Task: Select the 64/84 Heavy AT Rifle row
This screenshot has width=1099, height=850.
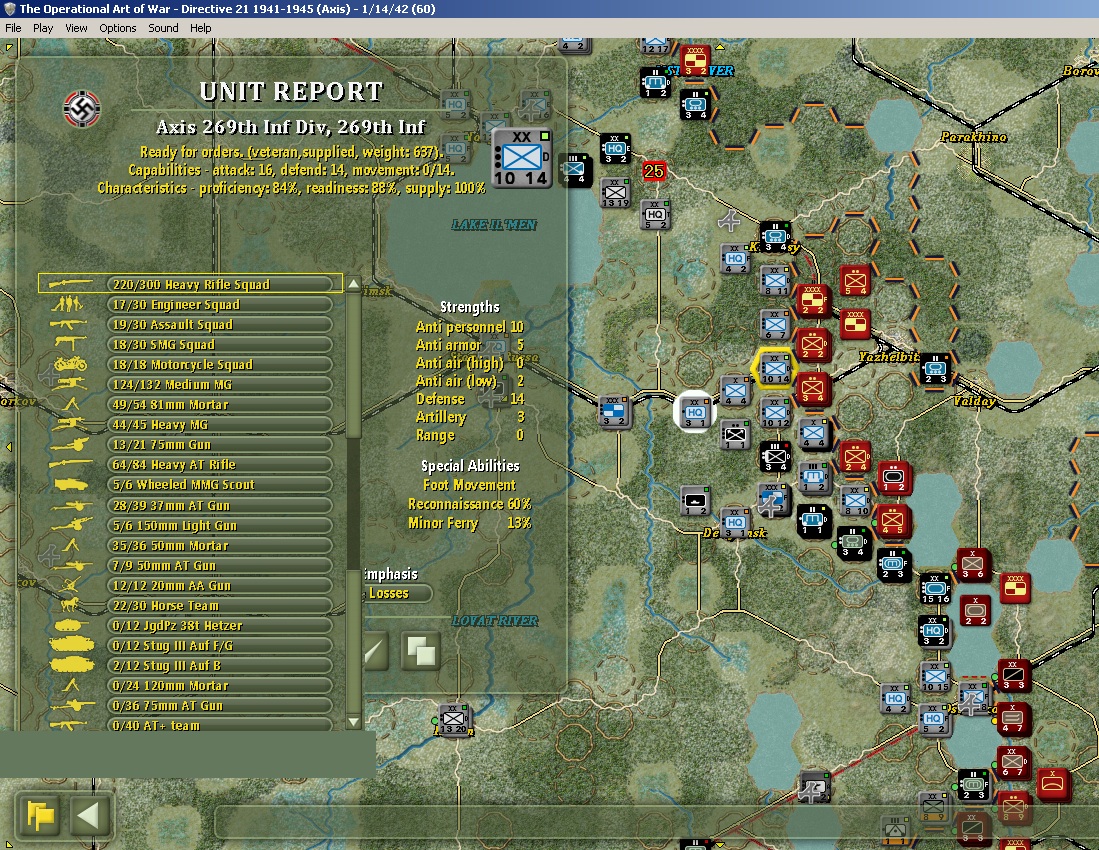Action: 219,464
